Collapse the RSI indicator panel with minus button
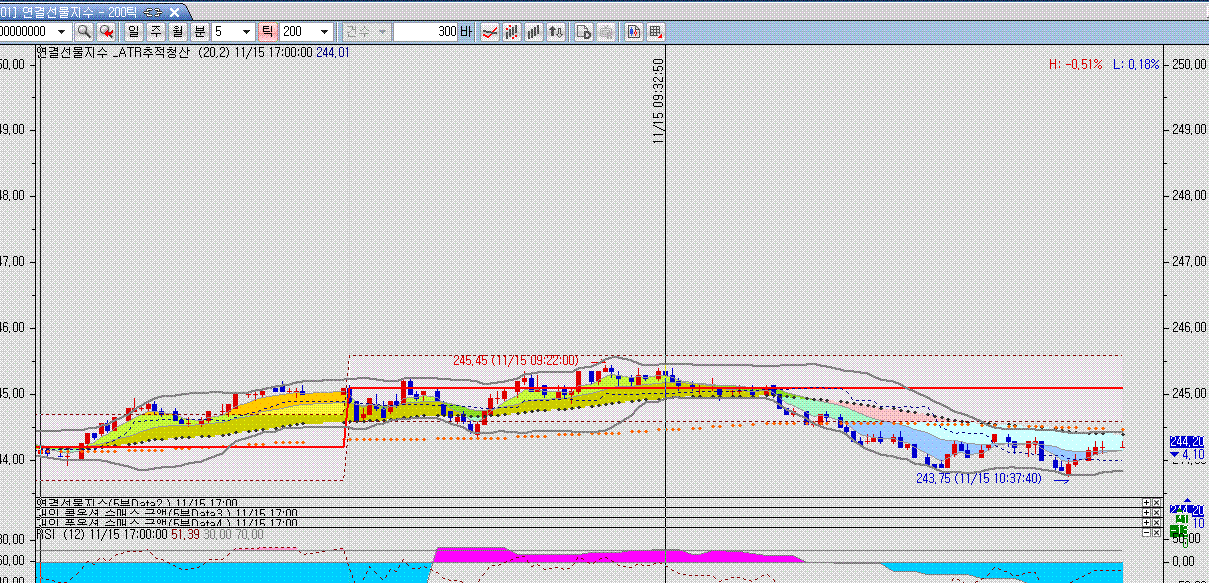This screenshot has width=1209, height=583. 1146,534
